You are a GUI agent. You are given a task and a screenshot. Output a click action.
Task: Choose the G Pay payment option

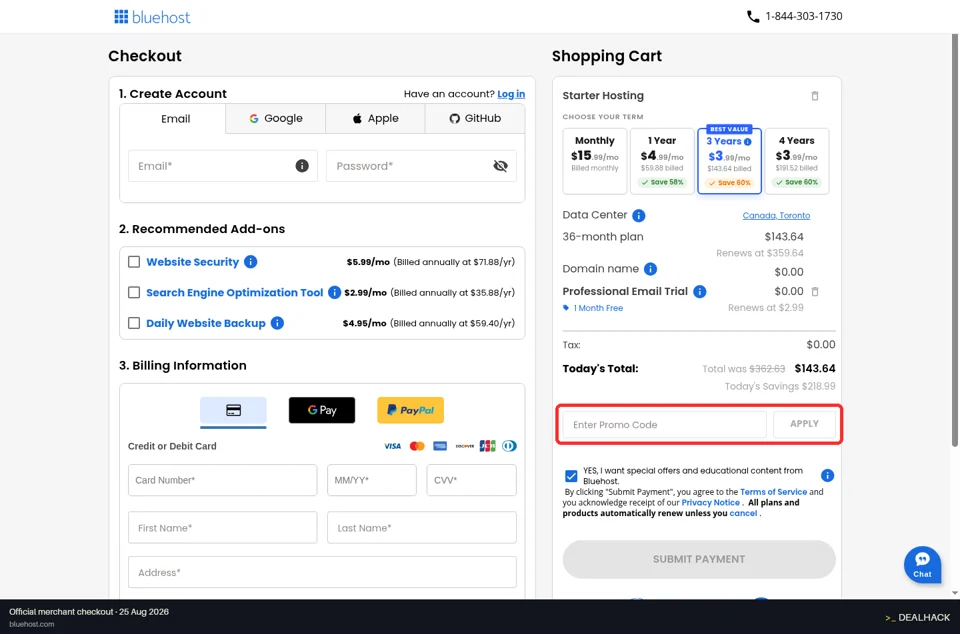tap(322, 410)
